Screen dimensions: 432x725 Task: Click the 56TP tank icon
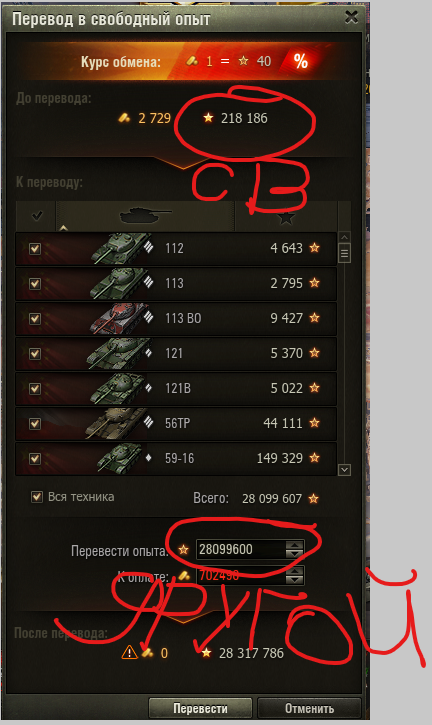point(117,423)
